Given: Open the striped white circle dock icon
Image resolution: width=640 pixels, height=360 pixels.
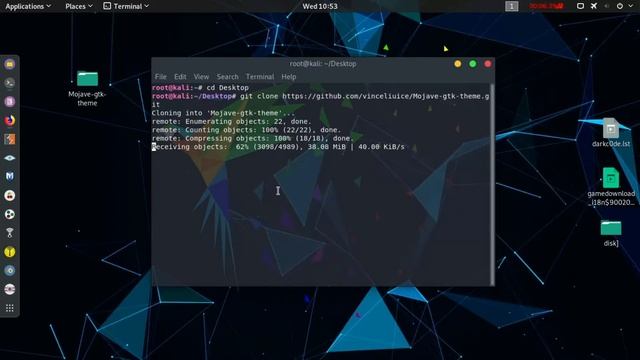Looking at the screenshot, I should tap(10, 289).
